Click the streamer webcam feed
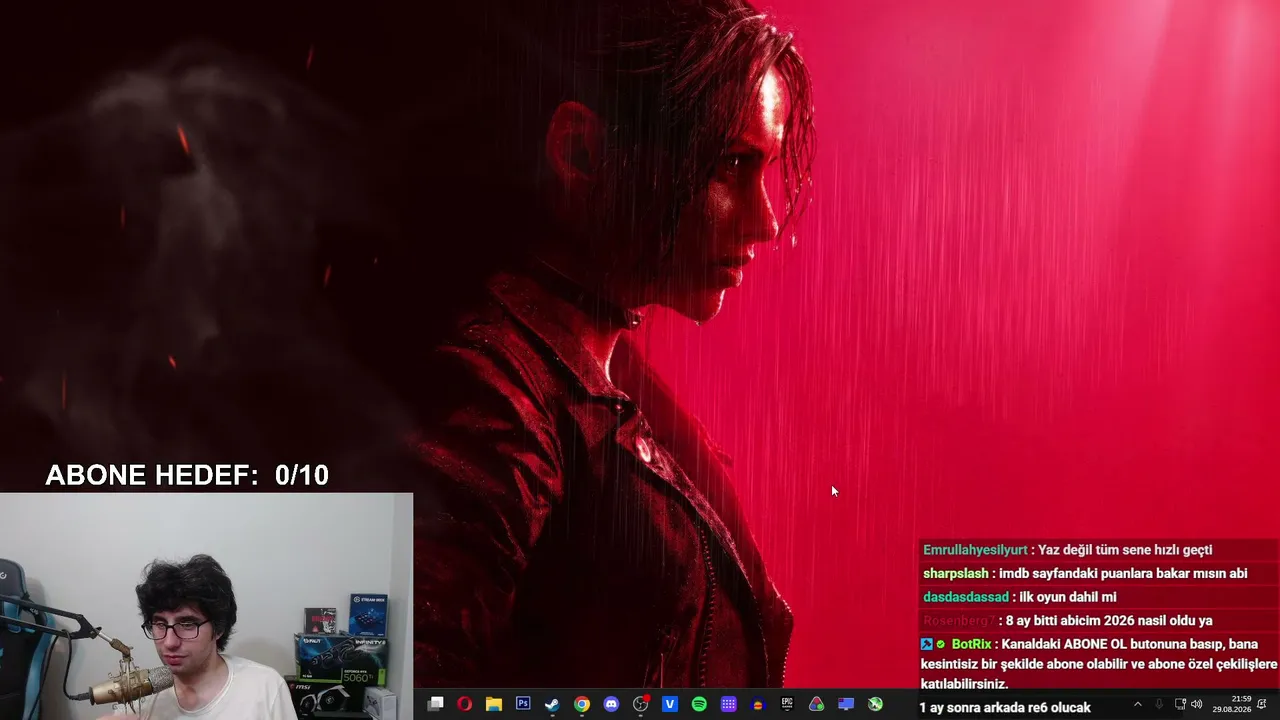The width and height of the screenshot is (1280, 720). pyautogui.click(x=206, y=606)
